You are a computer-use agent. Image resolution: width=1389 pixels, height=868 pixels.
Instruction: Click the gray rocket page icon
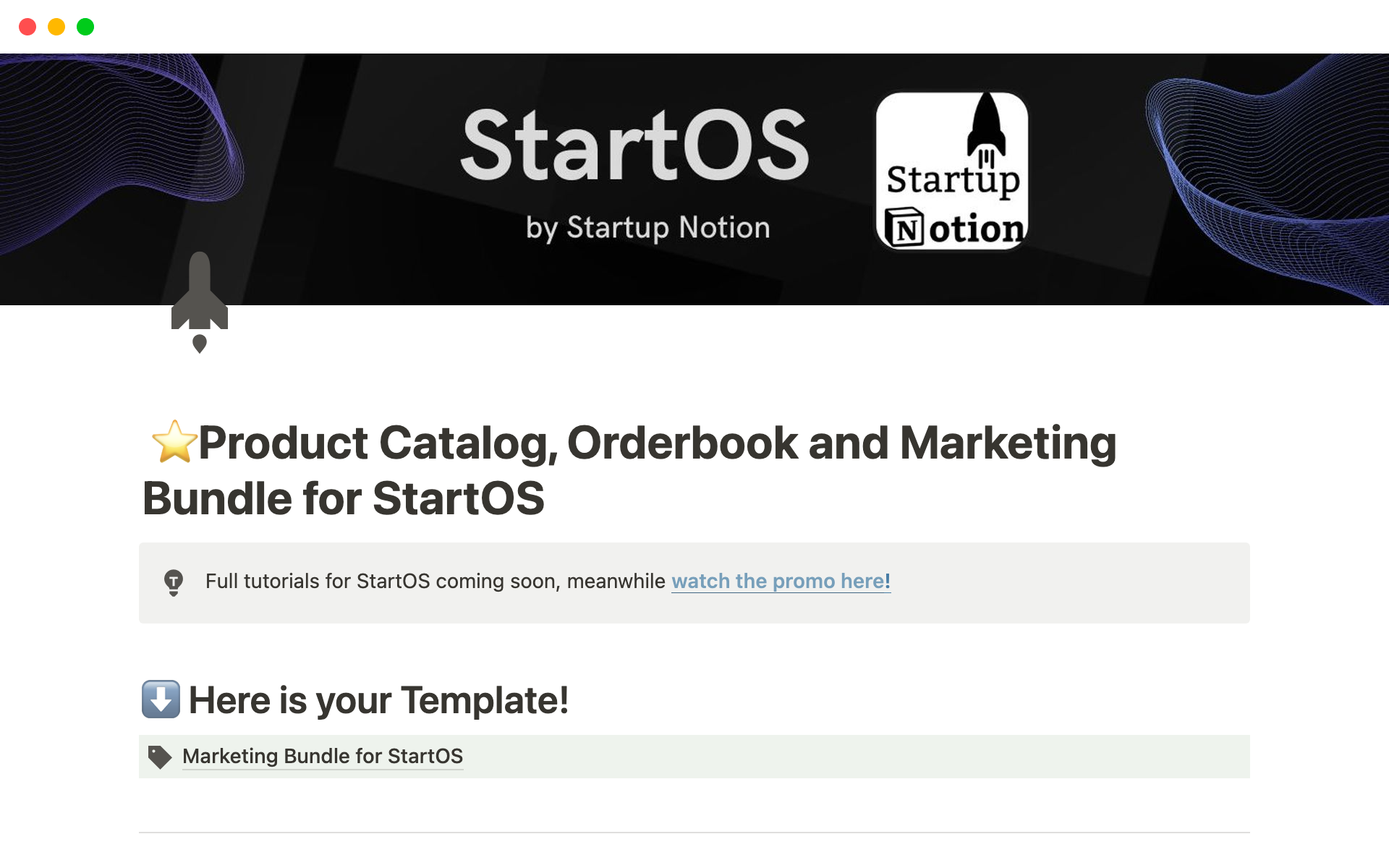coord(200,300)
